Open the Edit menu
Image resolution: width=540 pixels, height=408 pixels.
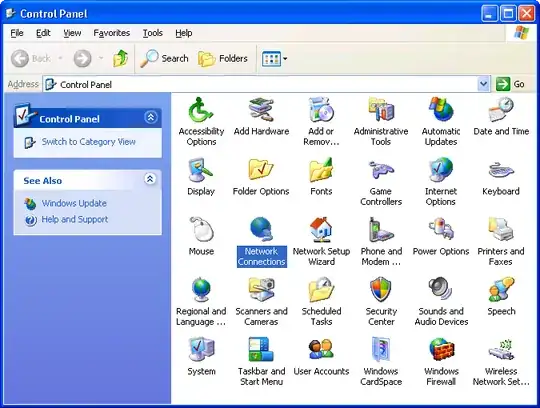coord(43,33)
